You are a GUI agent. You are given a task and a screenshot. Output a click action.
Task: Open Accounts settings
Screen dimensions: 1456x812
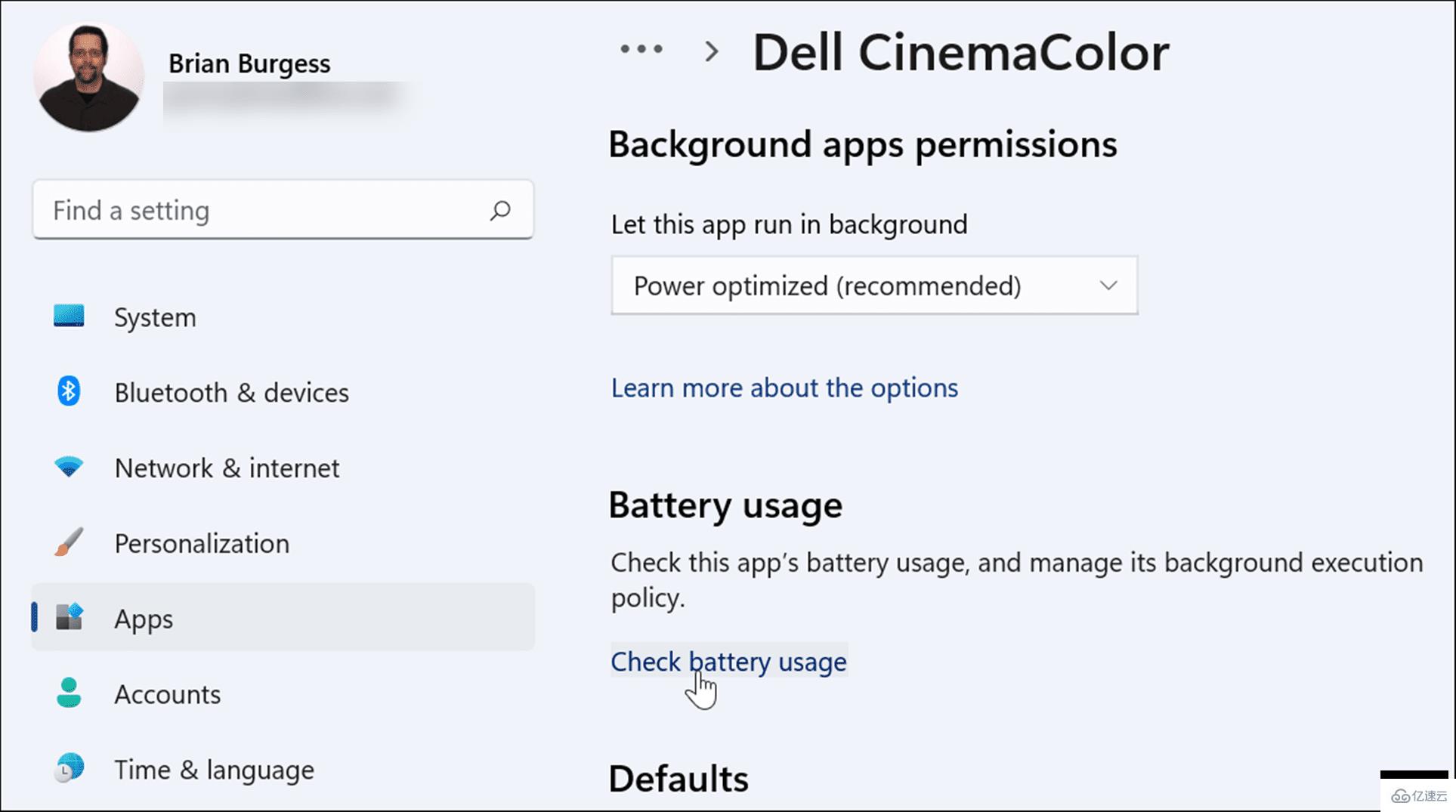[x=283, y=693]
